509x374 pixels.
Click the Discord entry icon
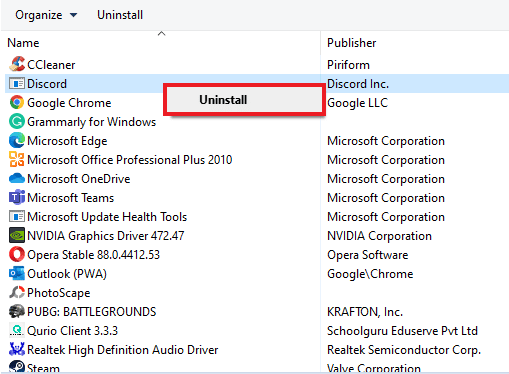pos(17,83)
